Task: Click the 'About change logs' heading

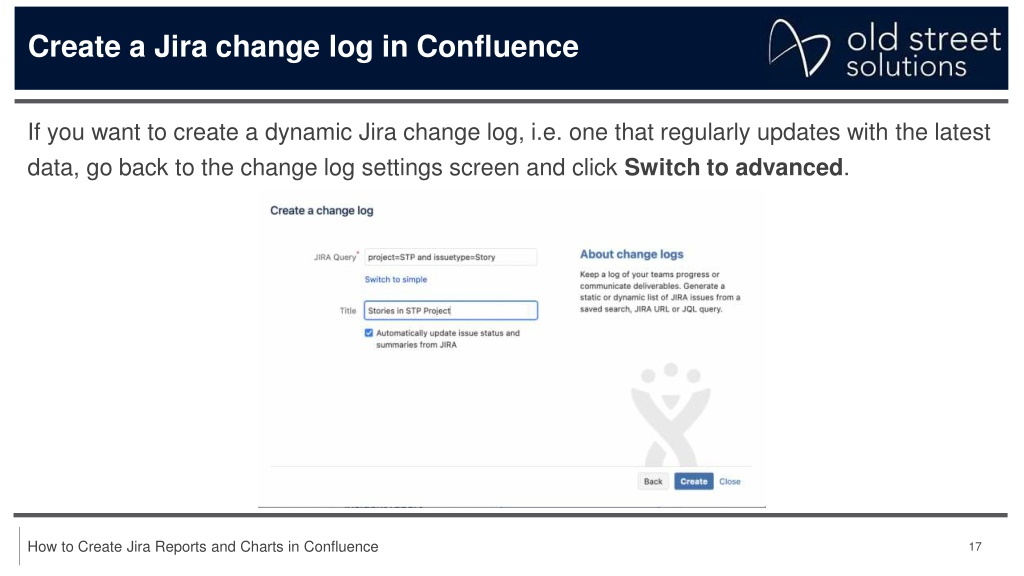Action: tap(632, 254)
